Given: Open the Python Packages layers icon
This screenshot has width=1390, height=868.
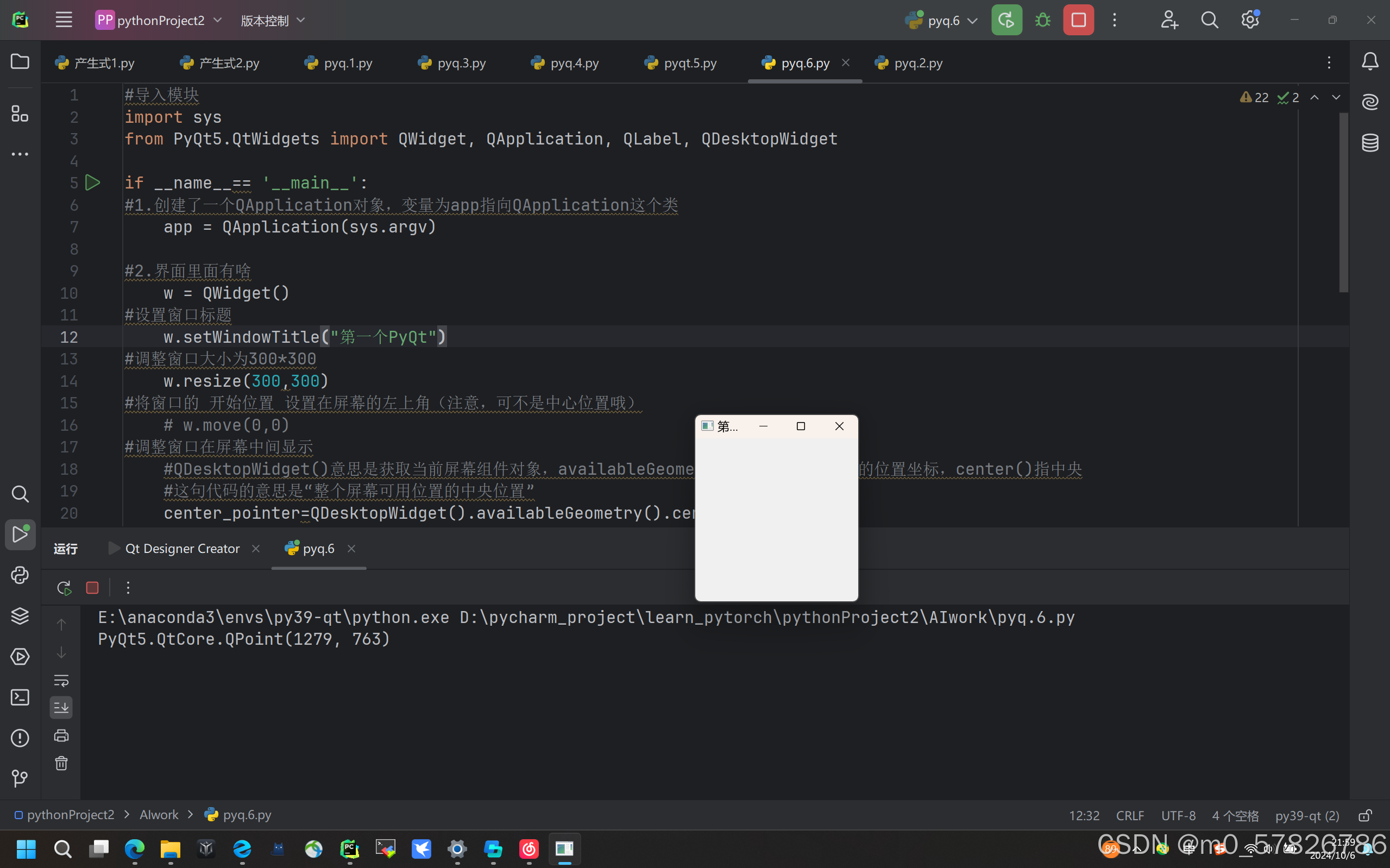Looking at the screenshot, I should point(20,616).
